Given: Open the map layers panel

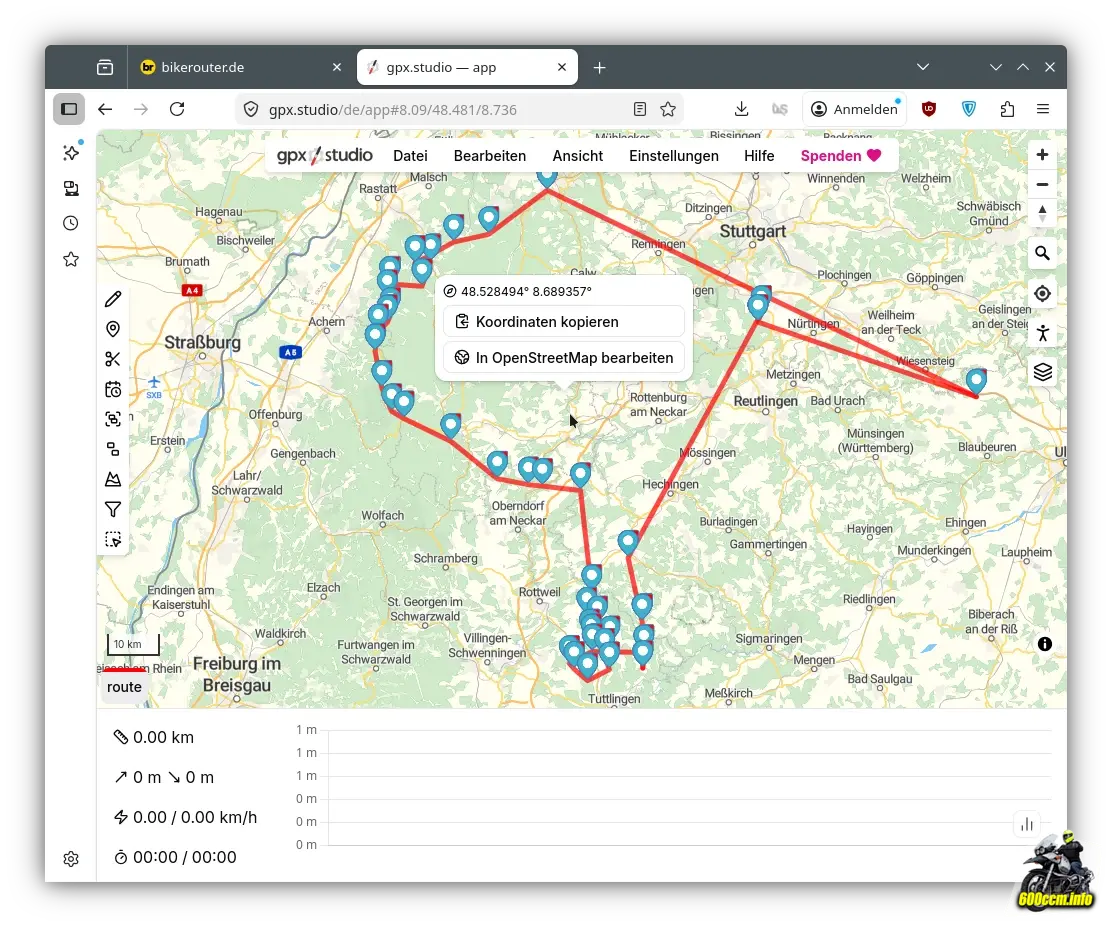Looking at the screenshot, I should point(1042,372).
